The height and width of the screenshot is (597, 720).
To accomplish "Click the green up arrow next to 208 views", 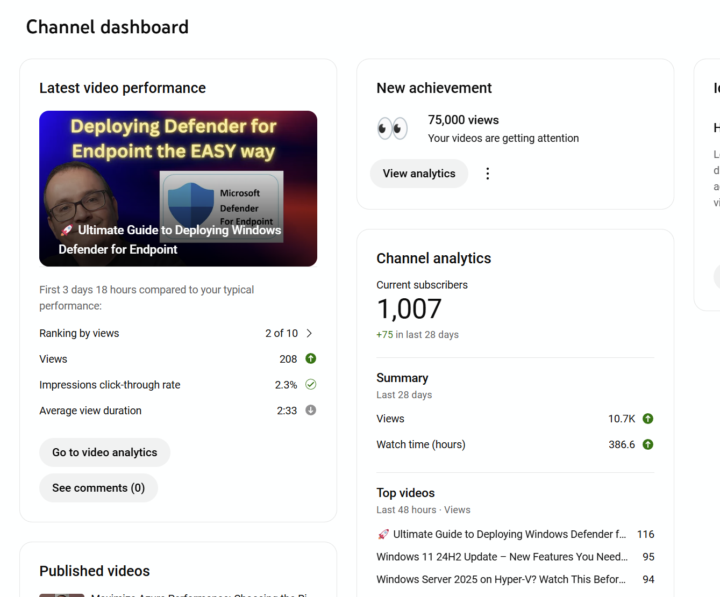I will click(x=311, y=359).
